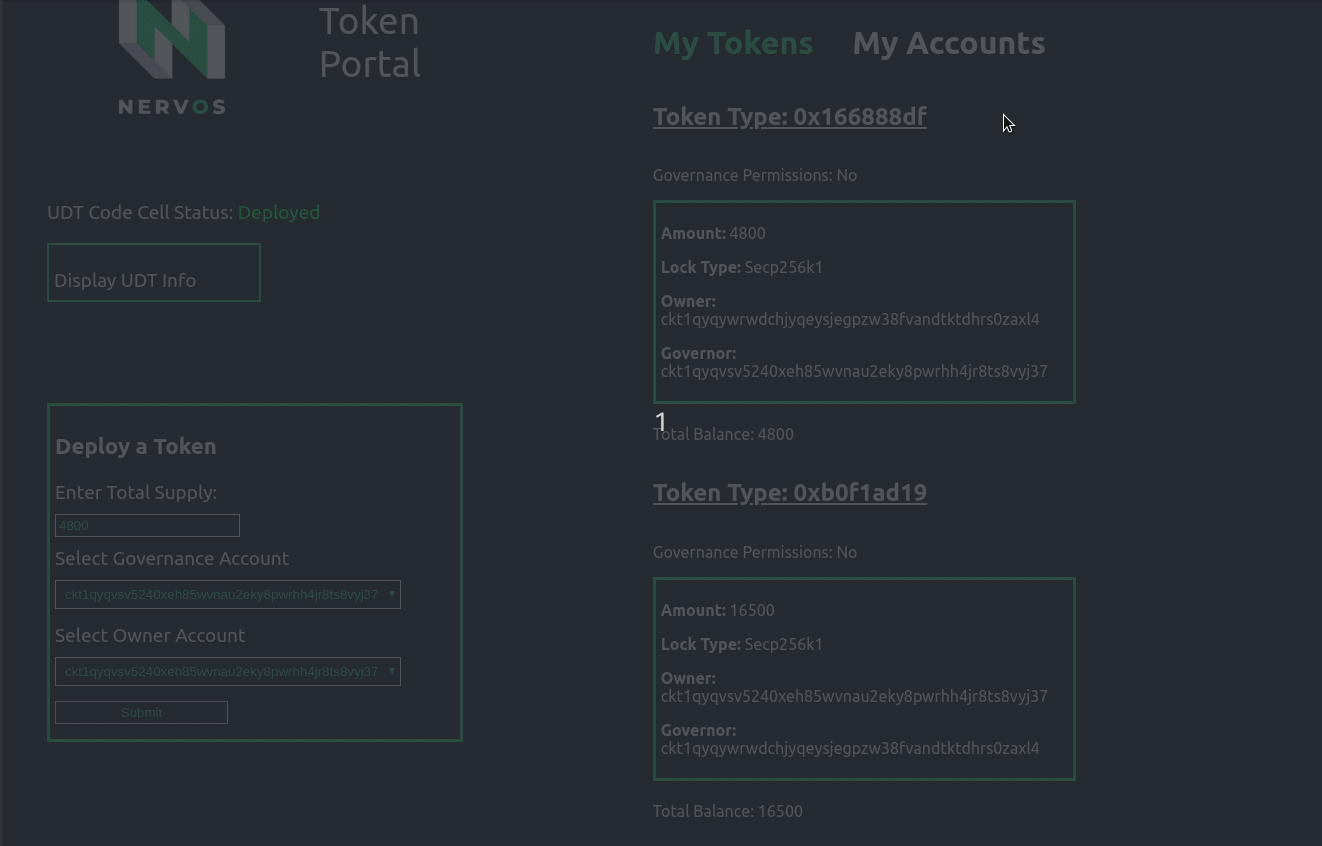1322x846 pixels.
Task: Click the owner address ending in 0zaxl4 in the 0x166888df card
Action: [x=850, y=319]
